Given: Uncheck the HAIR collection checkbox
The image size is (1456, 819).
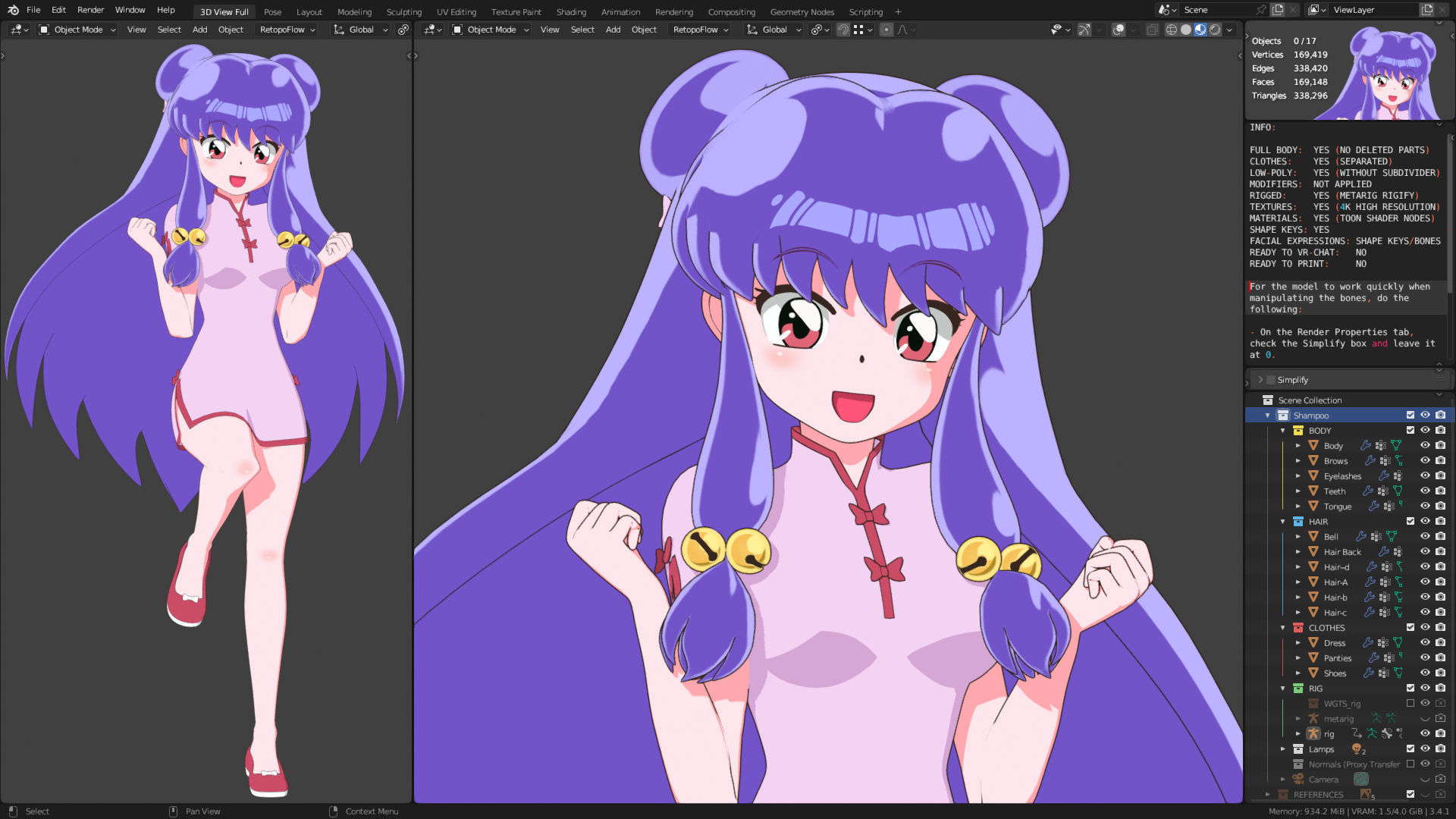Looking at the screenshot, I should click(x=1410, y=521).
